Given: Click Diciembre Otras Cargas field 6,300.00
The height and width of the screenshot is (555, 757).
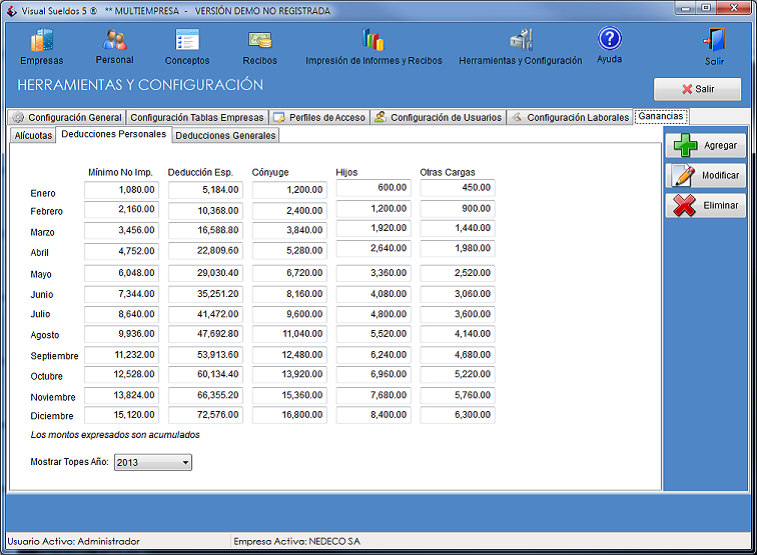Looking at the screenshot, I should (x=457, y=415).
